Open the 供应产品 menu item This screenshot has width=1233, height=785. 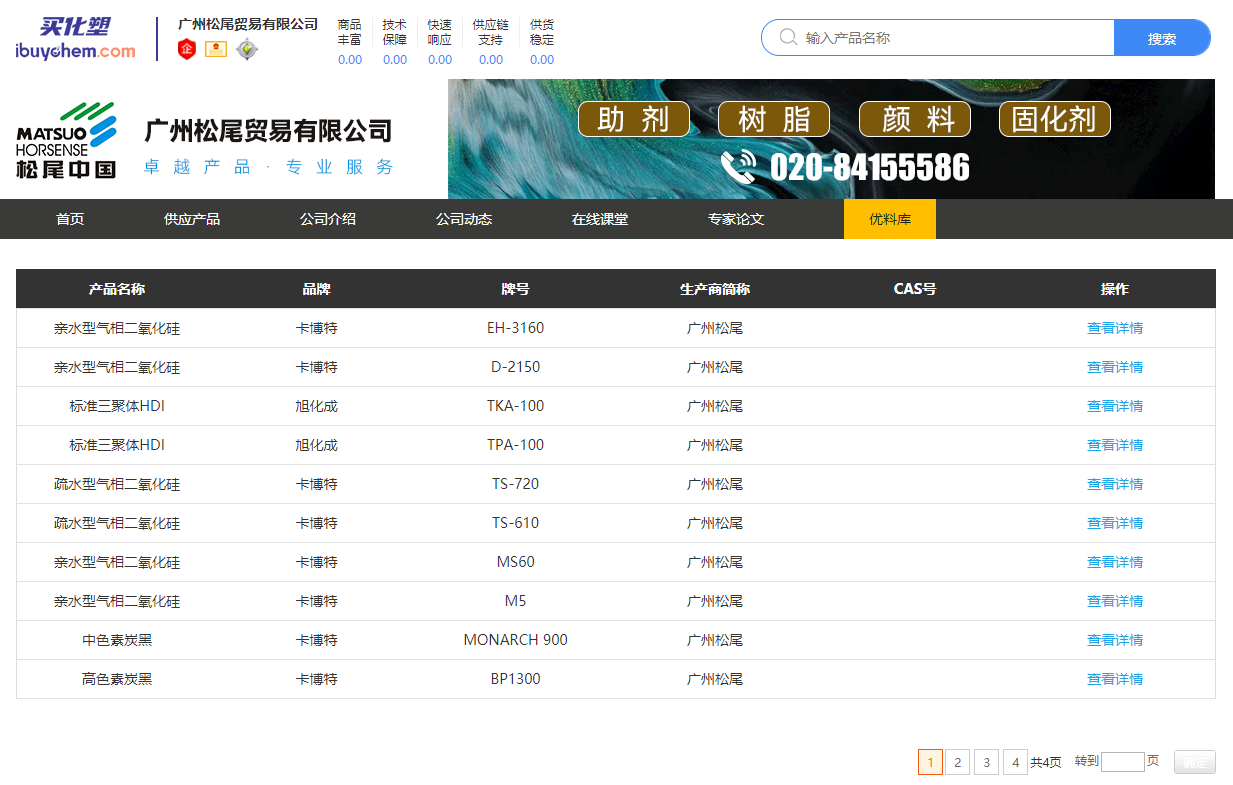(192, 219)
